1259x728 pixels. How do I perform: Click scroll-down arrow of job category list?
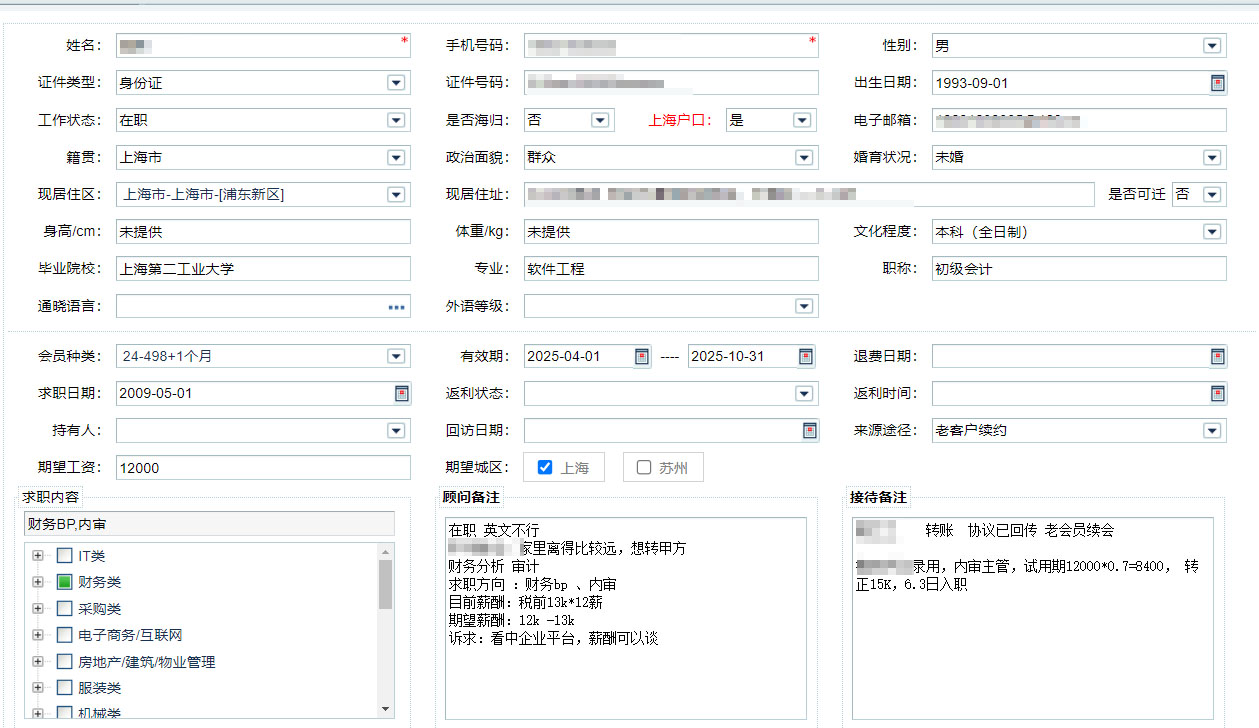point(386,708)
